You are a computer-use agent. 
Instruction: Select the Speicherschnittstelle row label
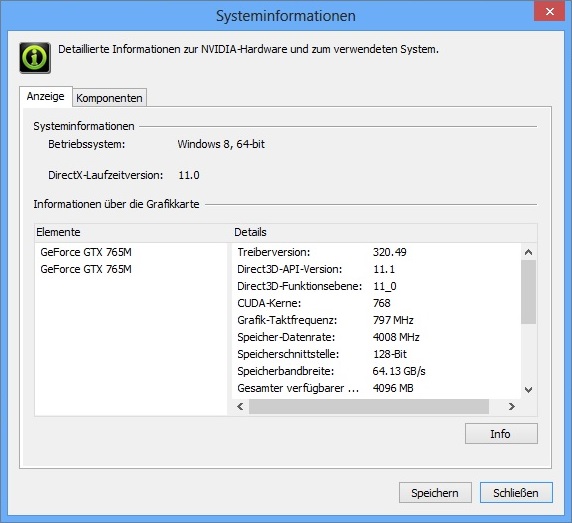click(x=288, y=354)
